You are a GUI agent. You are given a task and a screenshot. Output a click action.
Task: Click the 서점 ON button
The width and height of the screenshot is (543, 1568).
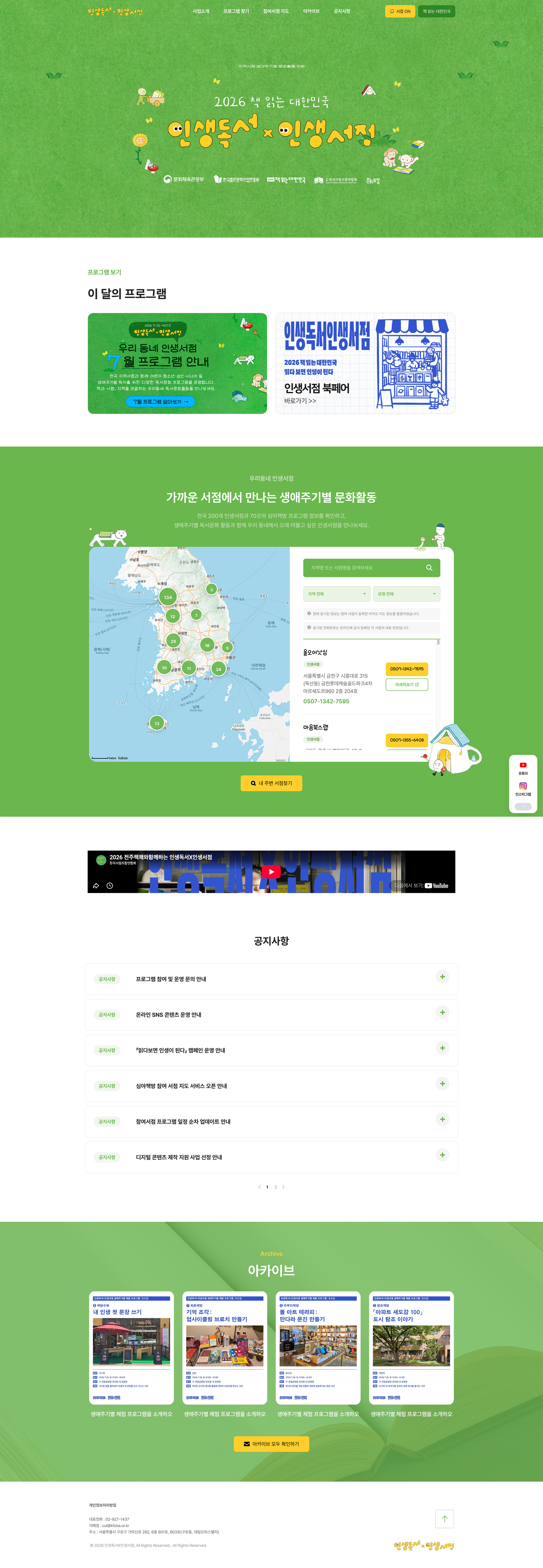400,12
